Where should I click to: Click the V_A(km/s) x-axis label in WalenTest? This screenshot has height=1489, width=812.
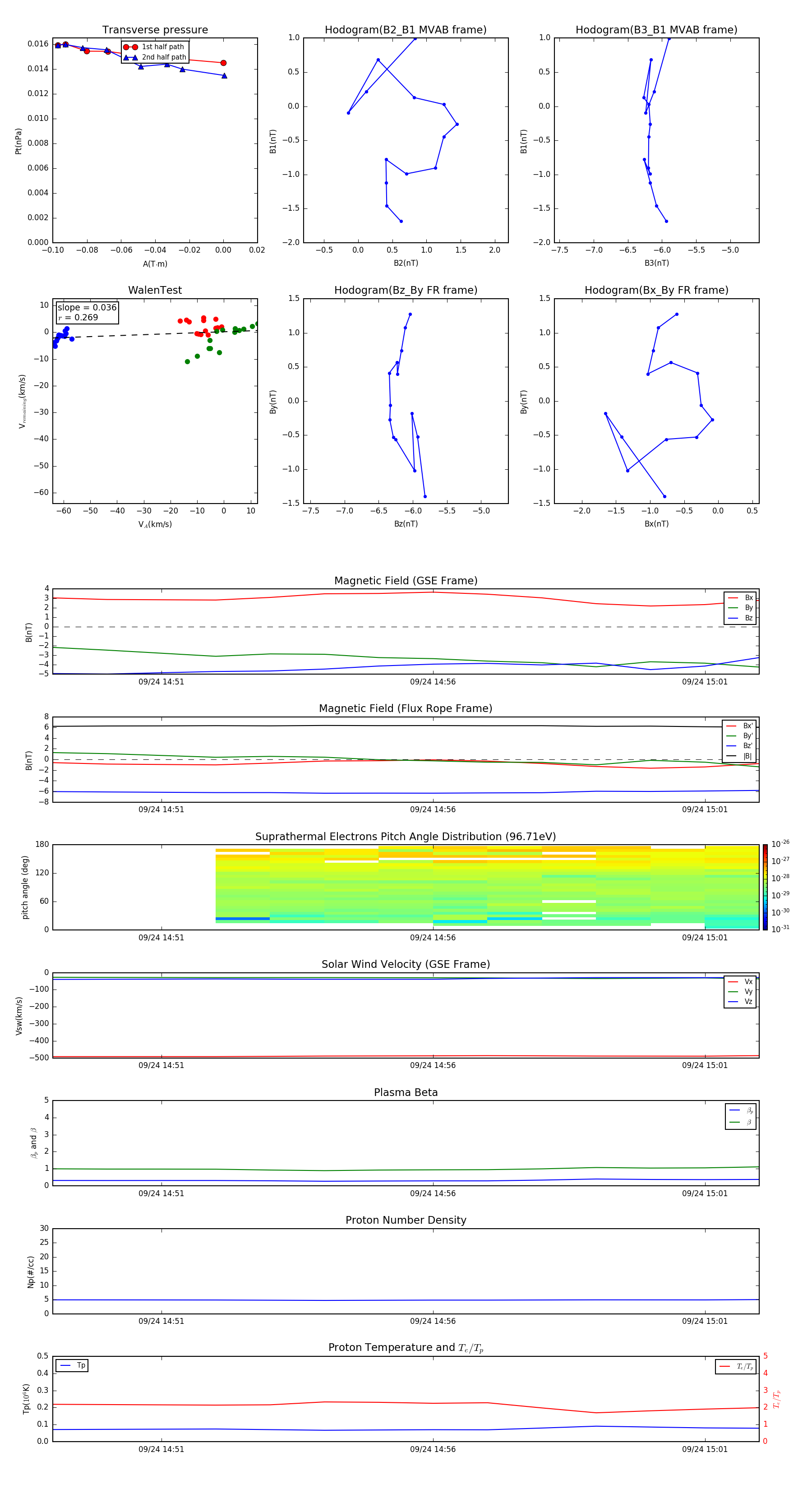[155, 524]
